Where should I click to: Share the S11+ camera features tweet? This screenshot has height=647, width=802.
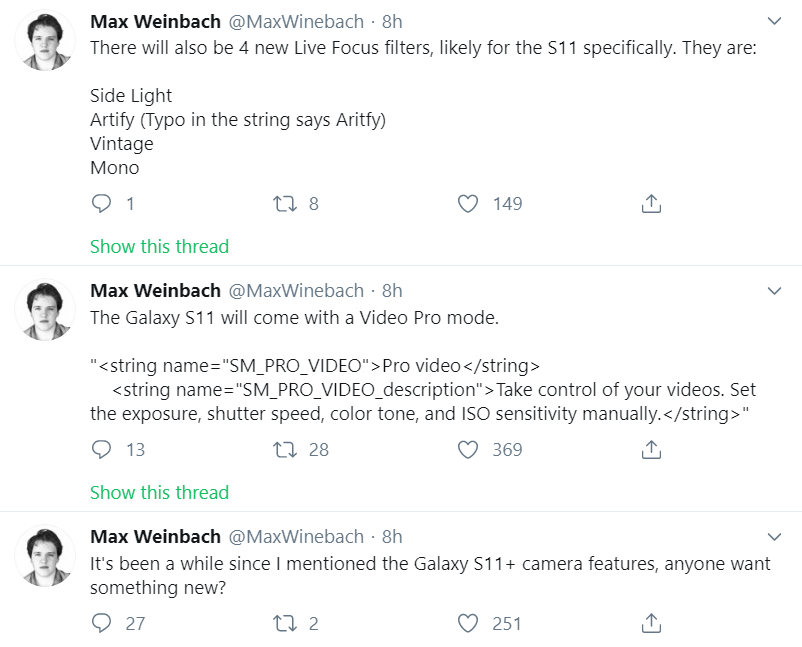(x=651, y=623)
